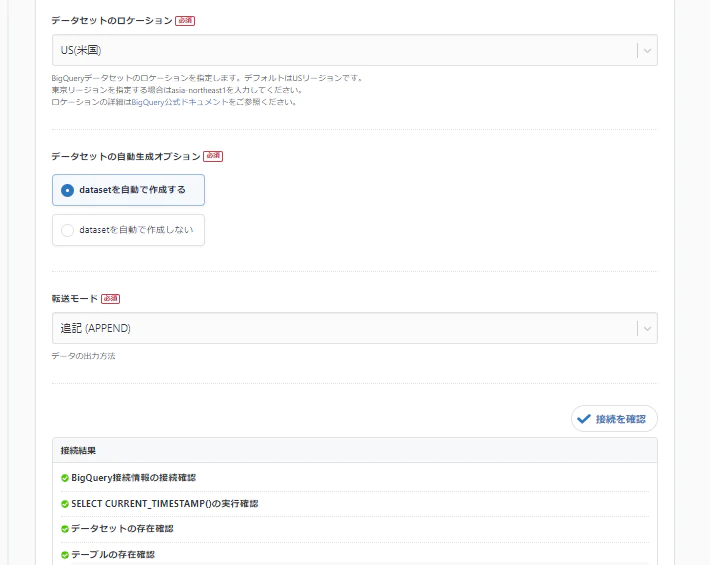Viewport: 710px width, 565px height.
Task: Expand the dataset location dropdown chevron arrow
Action: pyautogui.click(x=648, y=50)
